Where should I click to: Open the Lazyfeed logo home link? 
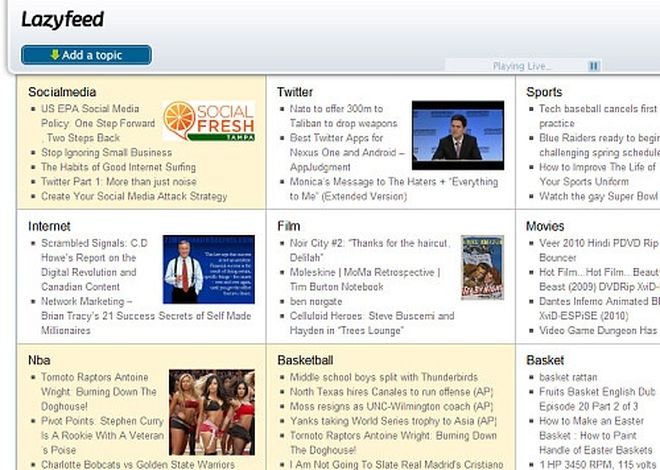(62, 19)
